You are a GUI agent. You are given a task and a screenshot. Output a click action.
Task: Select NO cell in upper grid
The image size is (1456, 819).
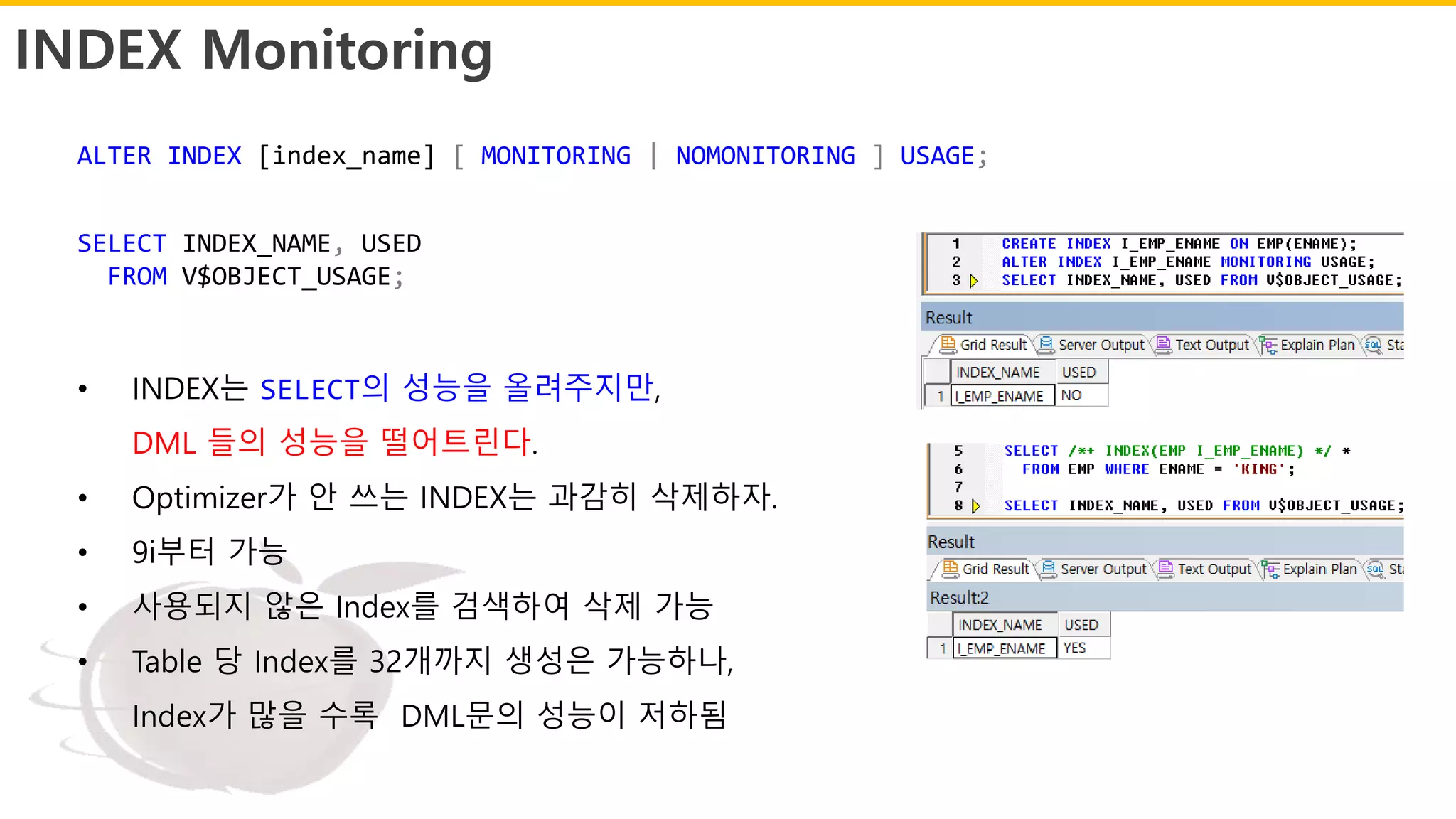pyautogui.click(x=1081, y=395)
